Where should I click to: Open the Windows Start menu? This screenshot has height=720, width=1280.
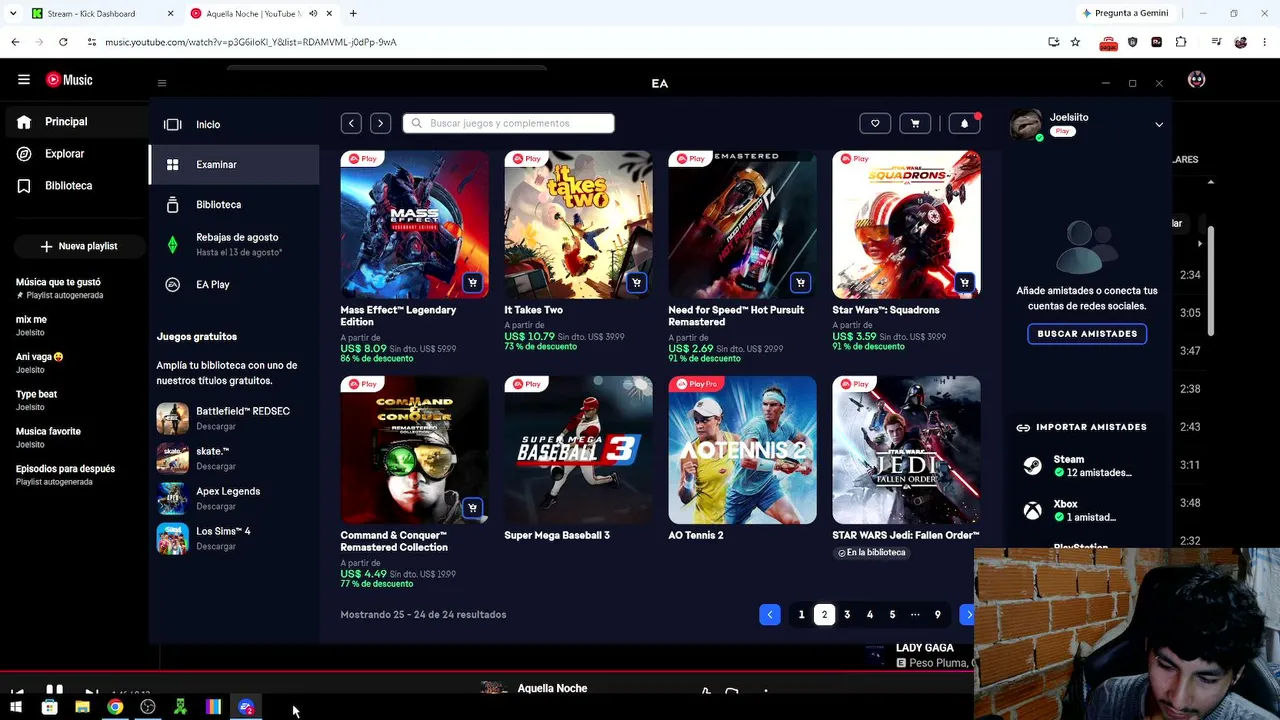pyautogui.click(x=16, y=708)
